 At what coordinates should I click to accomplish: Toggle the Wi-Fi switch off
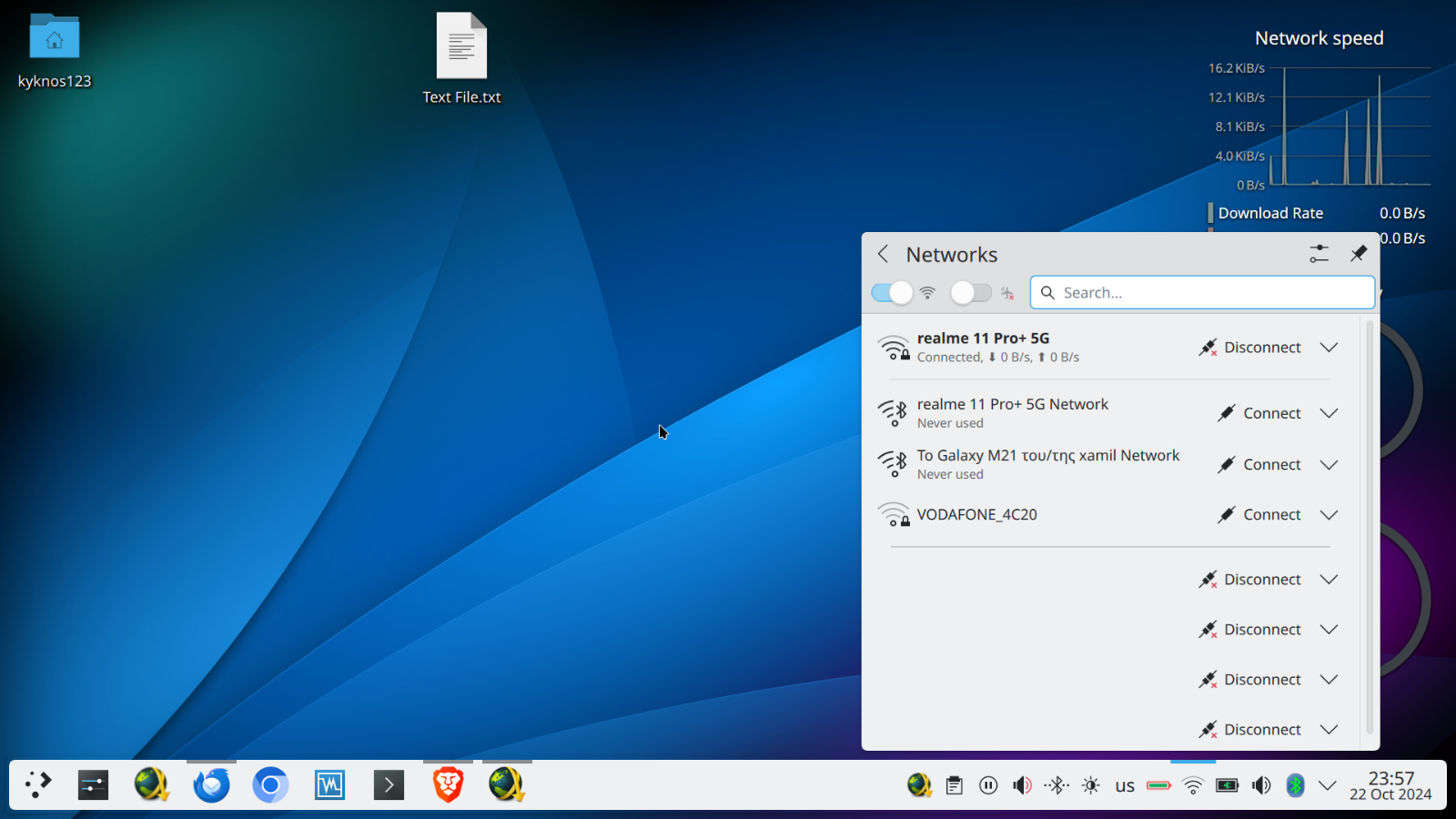click(892, 292)
